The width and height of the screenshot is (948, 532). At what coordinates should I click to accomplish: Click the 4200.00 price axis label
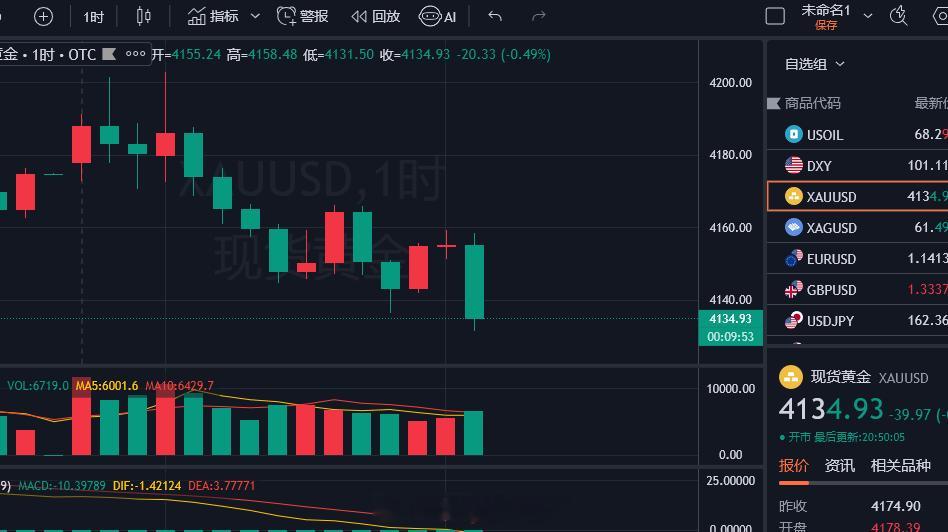click(x=730, y=83)
